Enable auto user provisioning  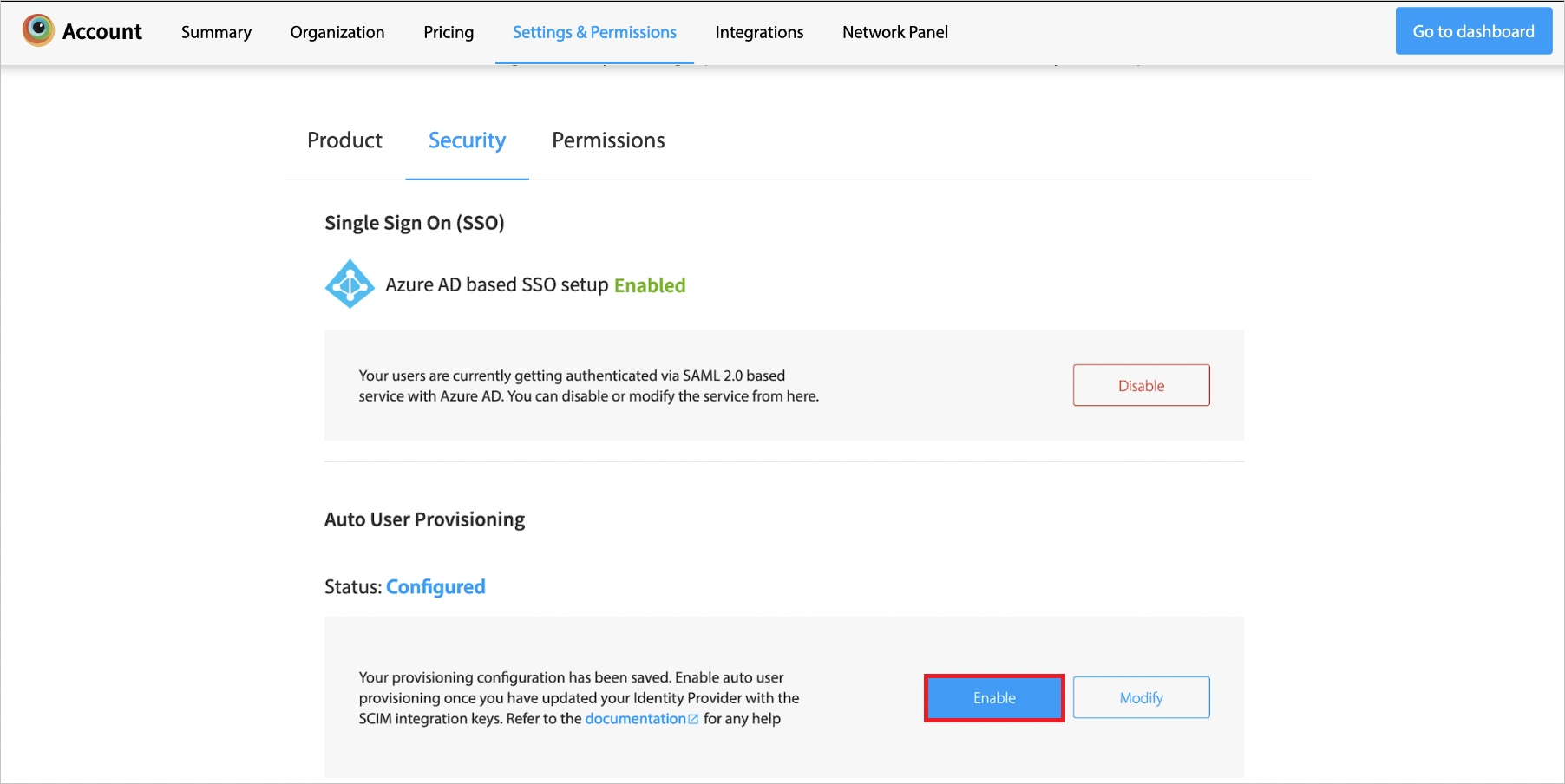[994, 697]
